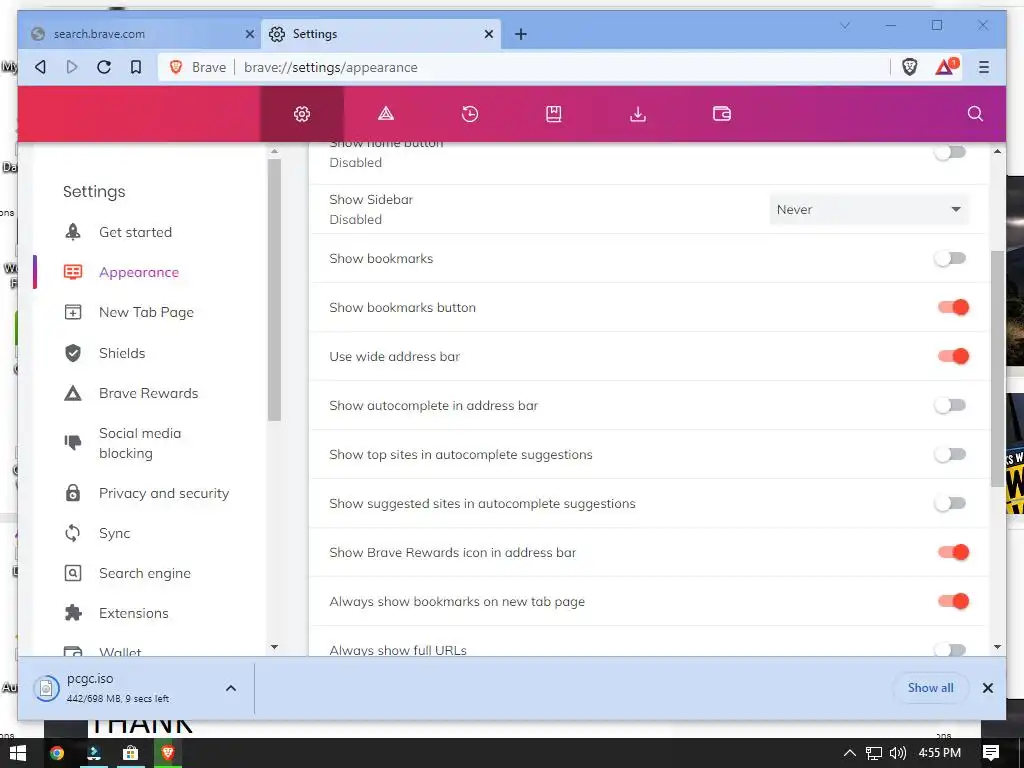Click the Search engine sidebar icon
Screen dimensions: 1024x768
pos(73,573)
